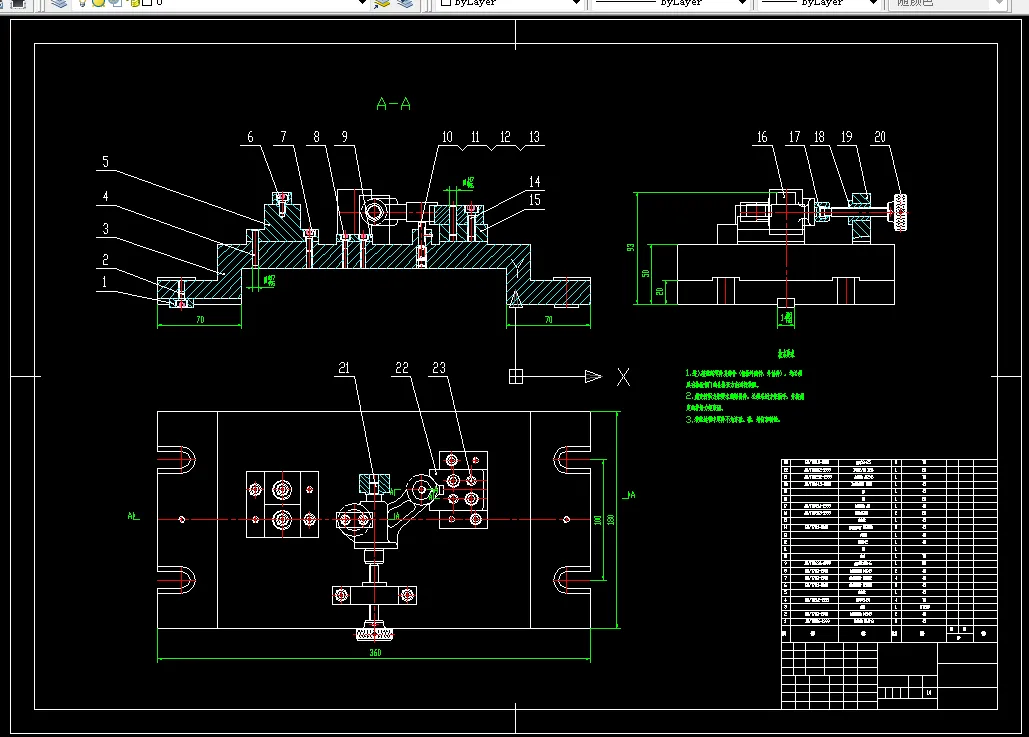Click the UCS origin square icon
This screenshot has height=737, width=1029.
[x=516, y=376]
